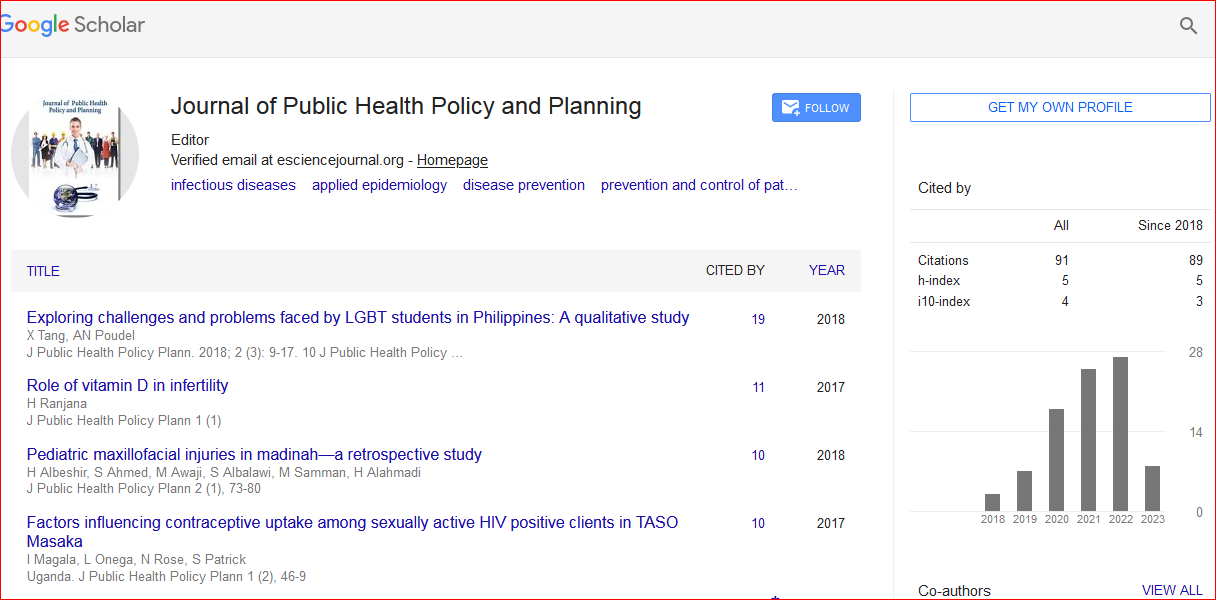The height and width of the screenshot is (600, 1216).
Task: Click the Google Scholar logo
Action: (x=73, y=26)
